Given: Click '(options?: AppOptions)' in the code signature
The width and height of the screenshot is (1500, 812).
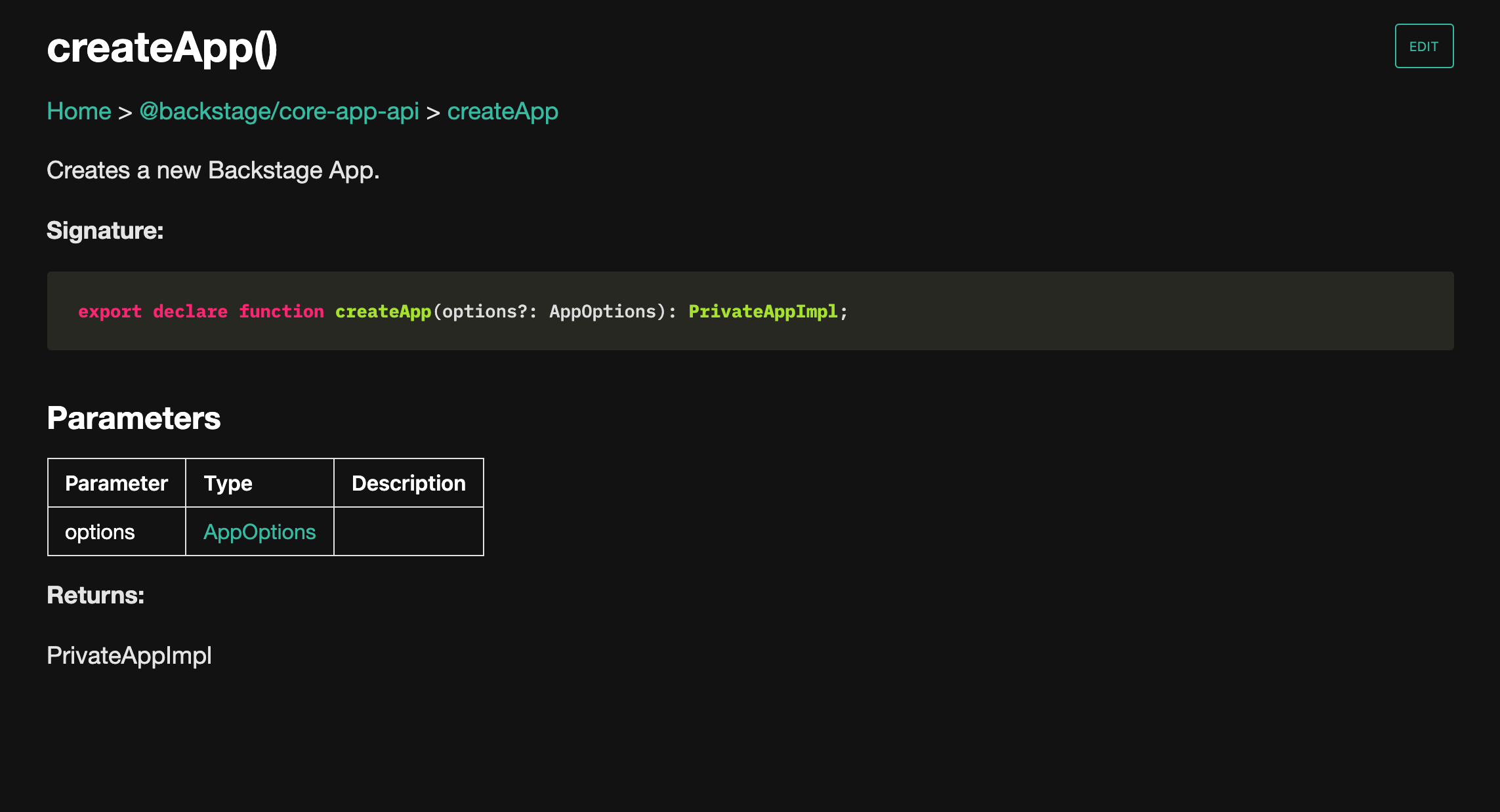Looking at the screenshot, I should [550, 312].
